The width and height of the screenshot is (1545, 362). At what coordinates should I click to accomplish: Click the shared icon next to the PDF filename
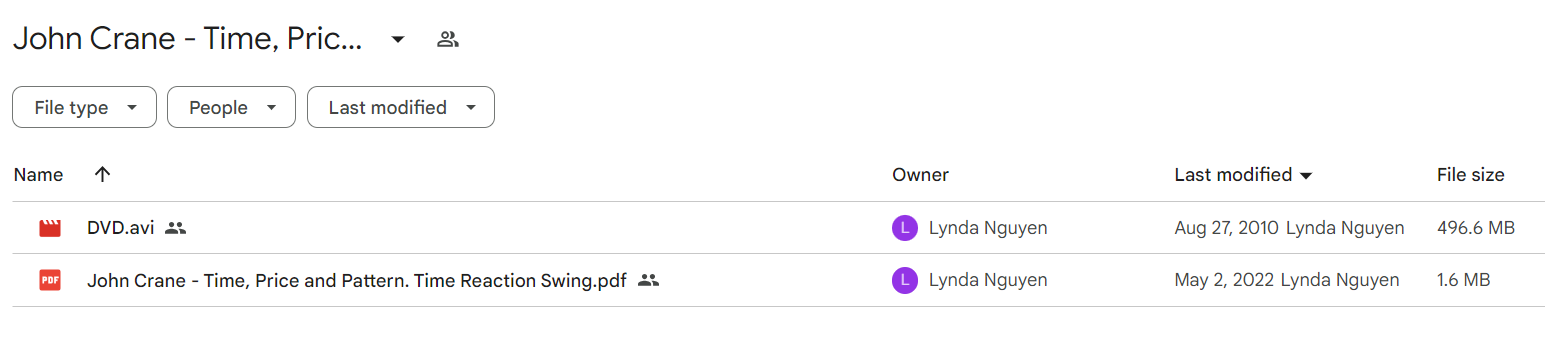point(648,281)
